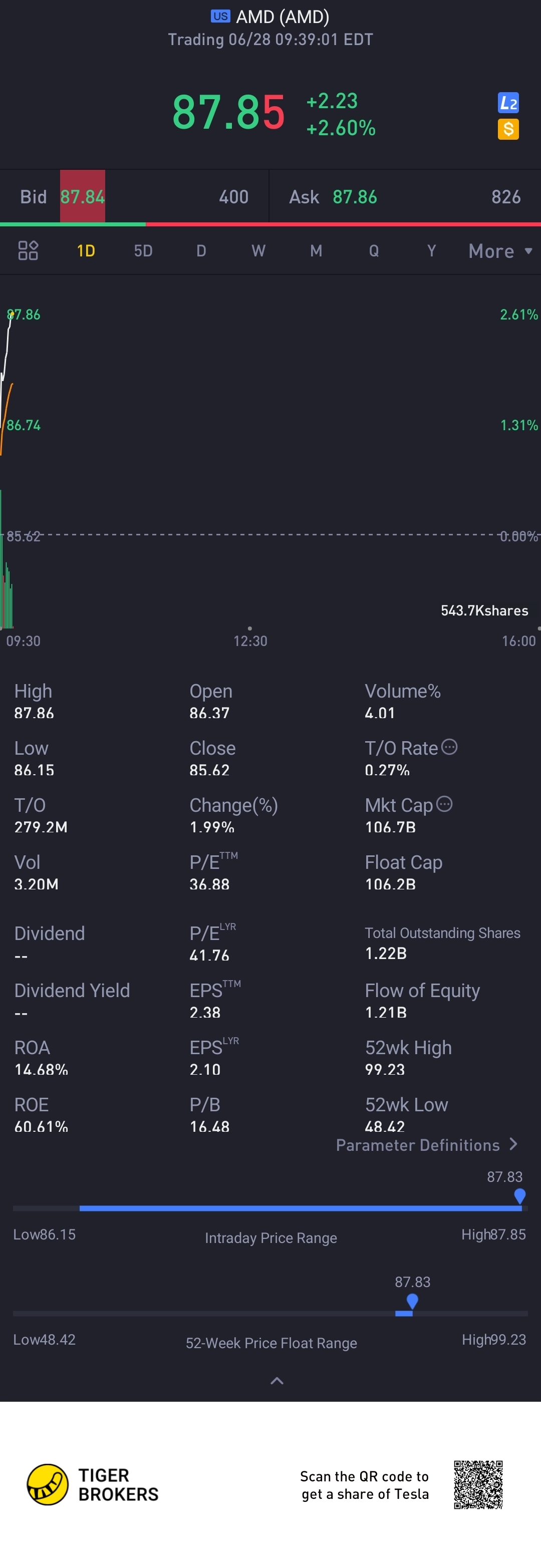
Task: Select the yearly Y chart tab
Action: coord(431,251)
